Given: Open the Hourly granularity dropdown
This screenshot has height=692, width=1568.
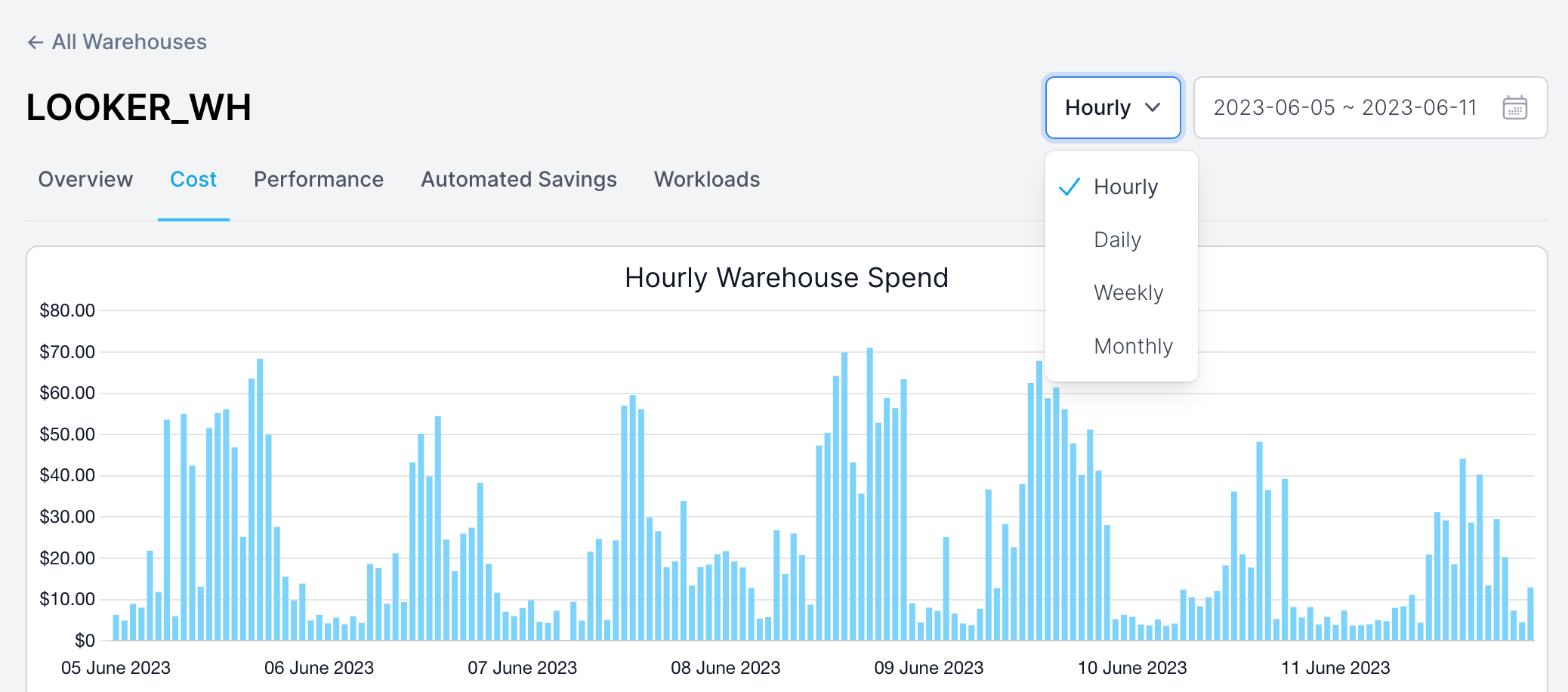Looking at the screenshot, I should (x=1113, y=107).
